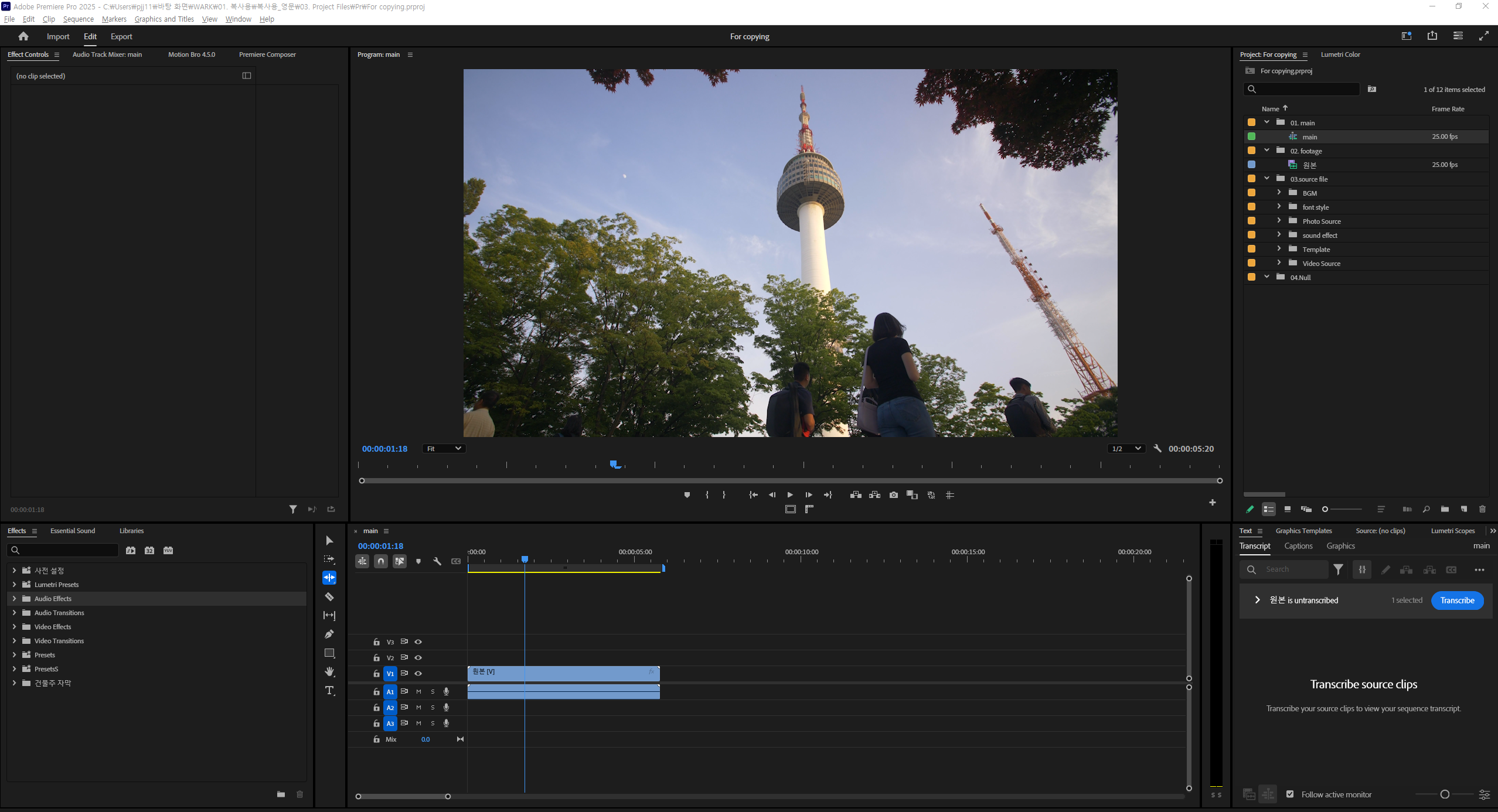The height and width of the screenshot is (812, 1498).
Task: Expand the Video Effects folder
Action: [x=14, y=627]
